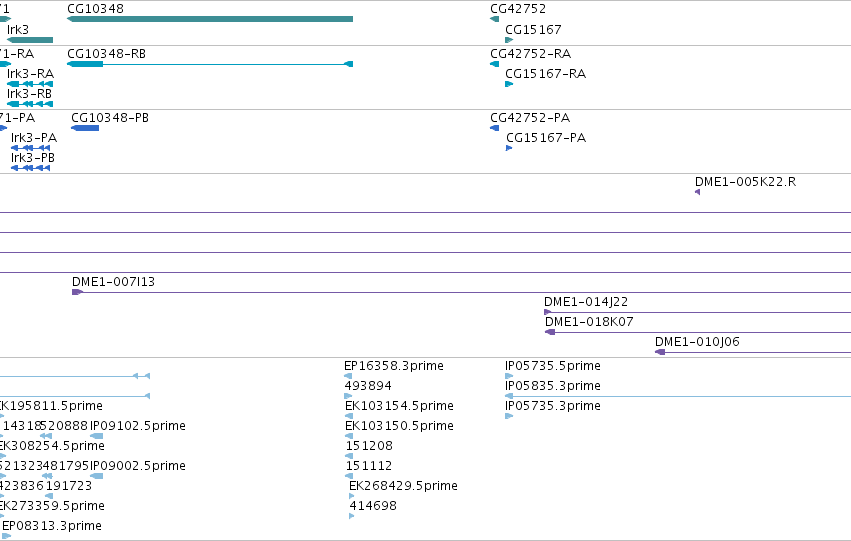Screen dimensions: 851x541
Task: Click the IP09102.5prime feature glyph
Action: click(97, 436)
